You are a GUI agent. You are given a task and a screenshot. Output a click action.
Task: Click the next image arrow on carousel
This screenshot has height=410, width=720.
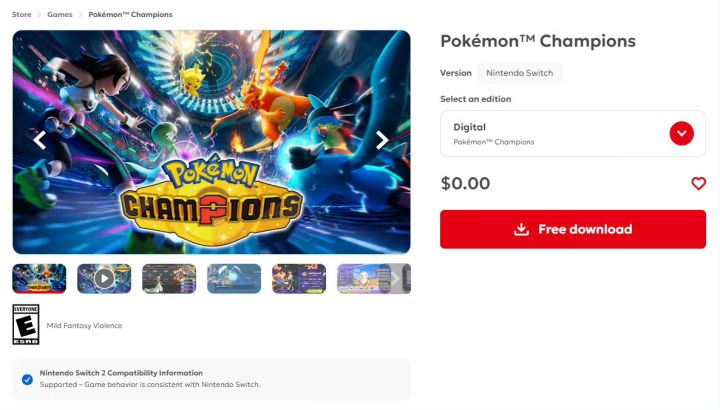click(382, 141)
